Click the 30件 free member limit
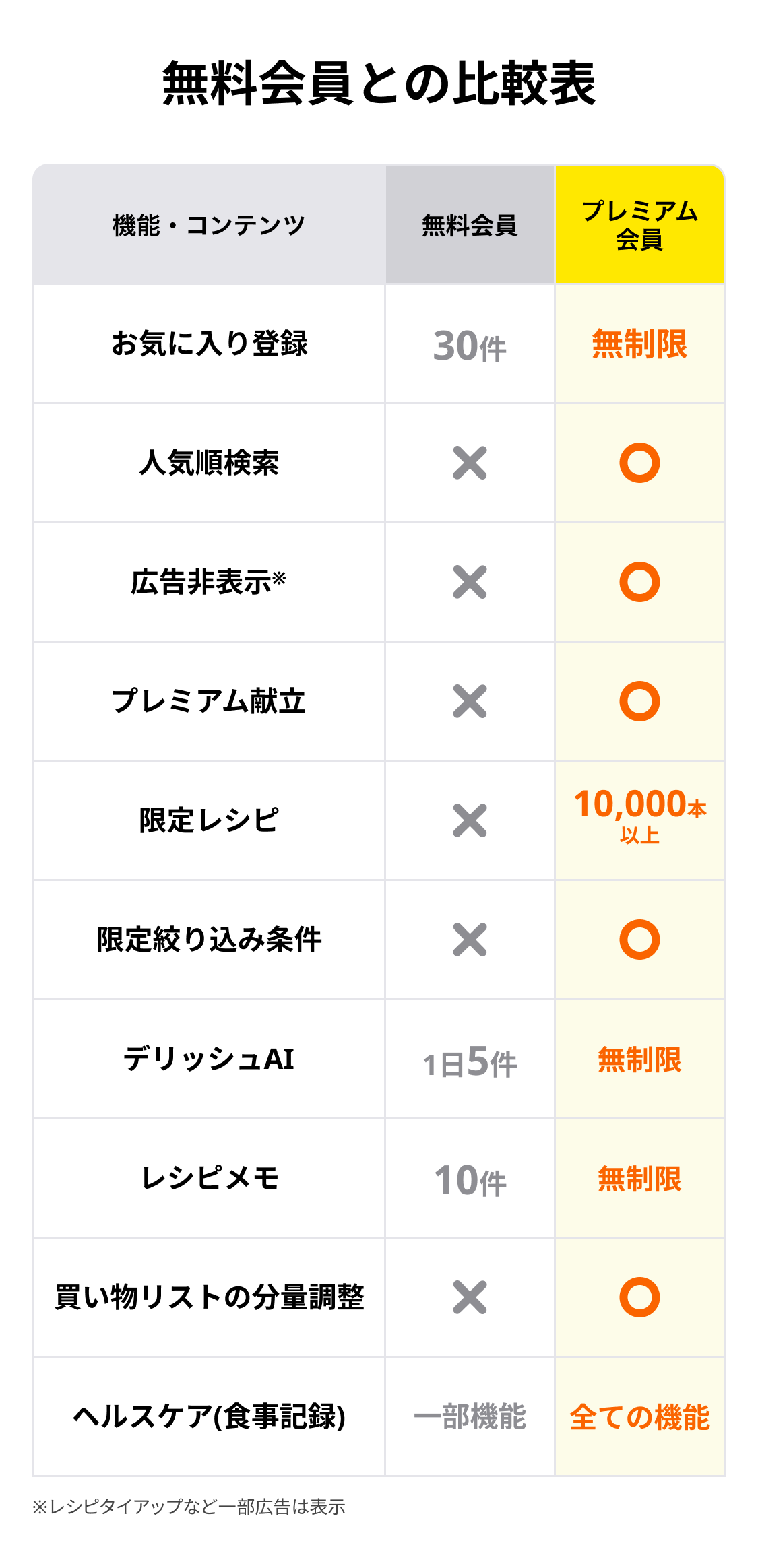The width and height of the screenshot is (758, 1568). (470, 346)
